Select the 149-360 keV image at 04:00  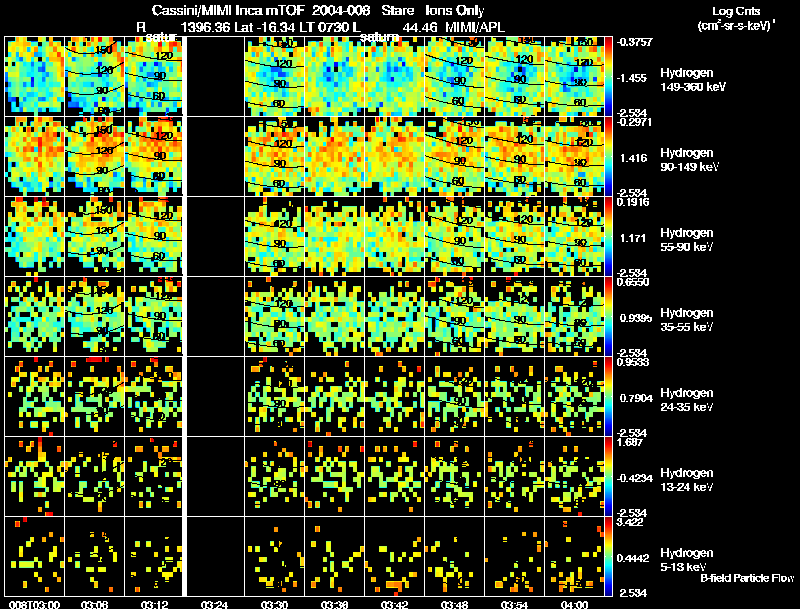574,76
